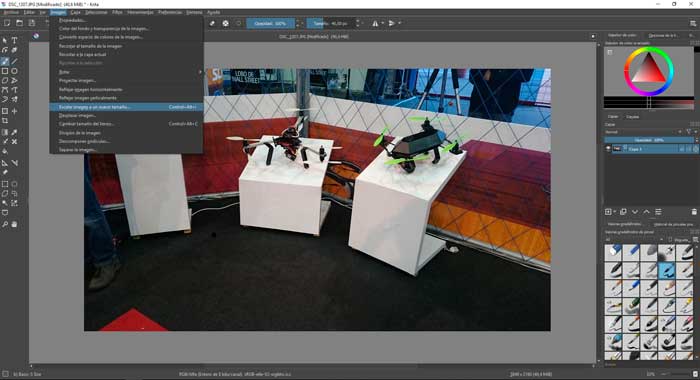Select the Ellipse shape tool
This screenshot has height=380, width=700.
click(14, 71)
